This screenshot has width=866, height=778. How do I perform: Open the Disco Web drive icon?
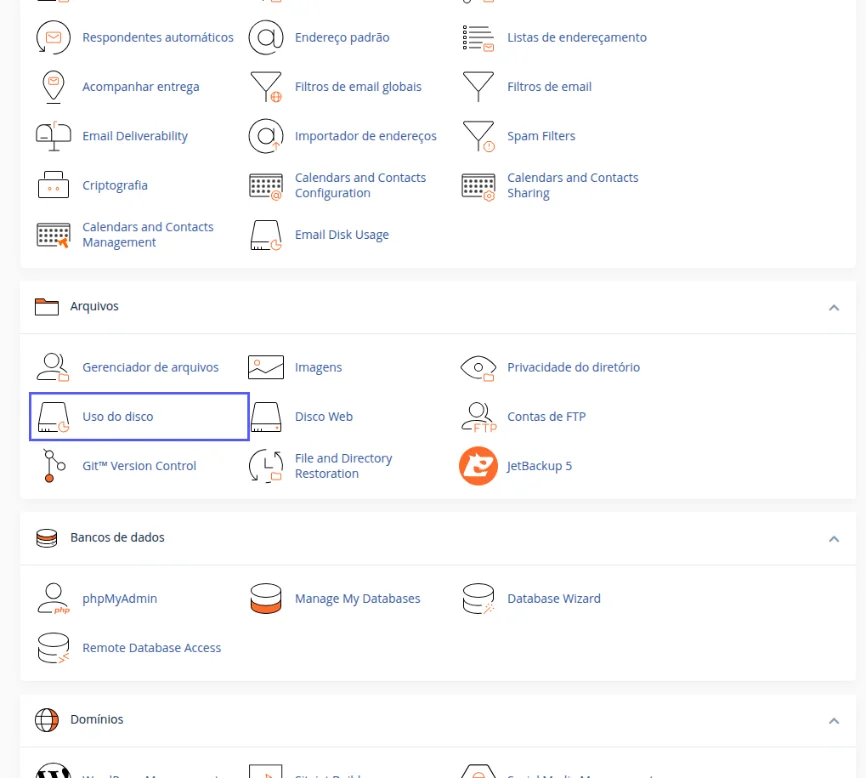(x=266, y=417)
